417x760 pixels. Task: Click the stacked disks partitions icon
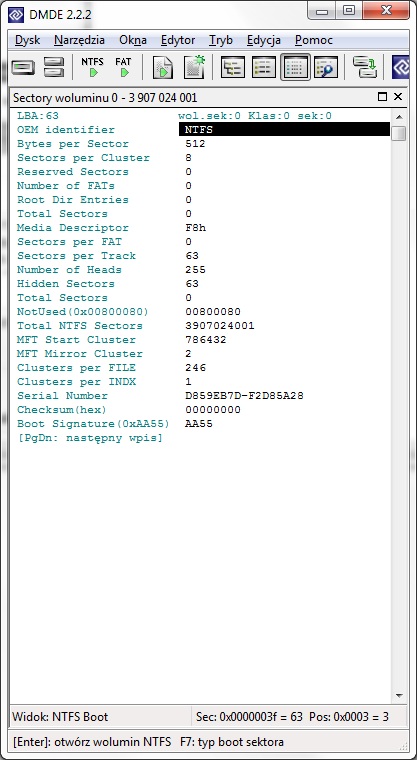tap(54, 67)
